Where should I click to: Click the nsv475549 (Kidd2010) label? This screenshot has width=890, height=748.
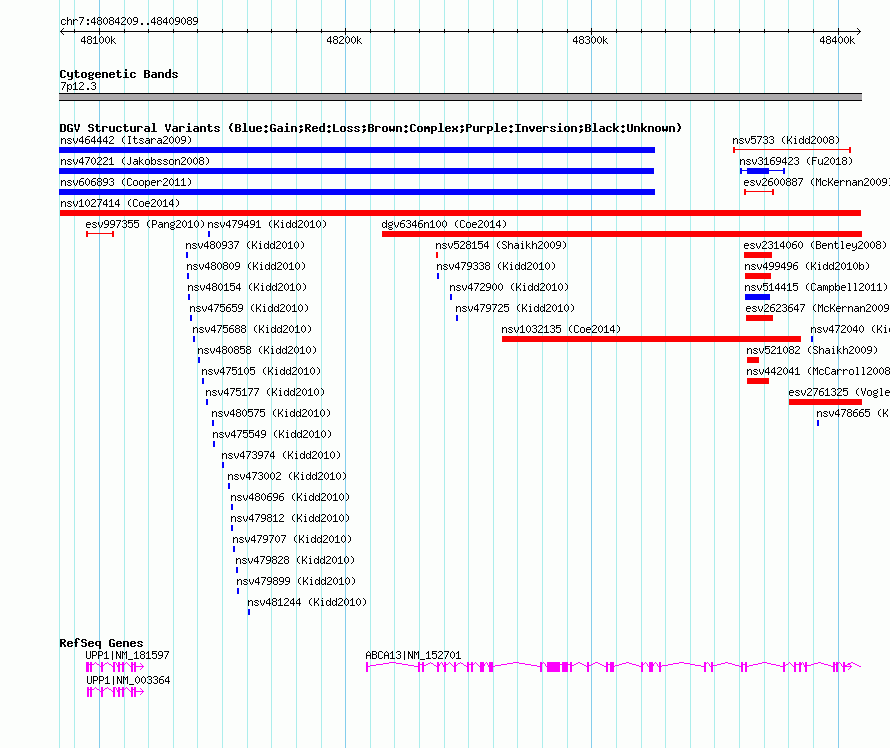point(272,434)
